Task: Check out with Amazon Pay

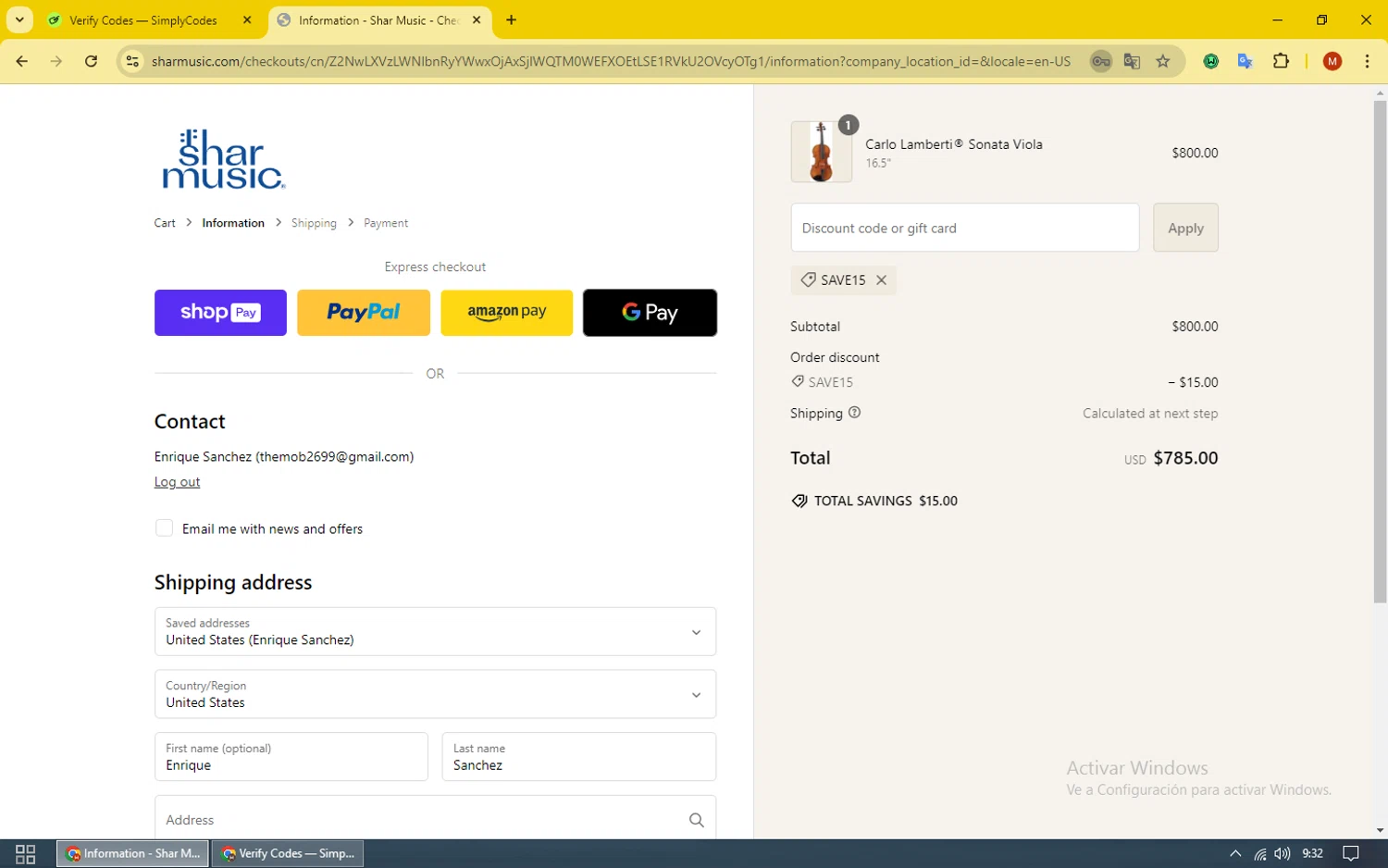Action: coord(506,312)
